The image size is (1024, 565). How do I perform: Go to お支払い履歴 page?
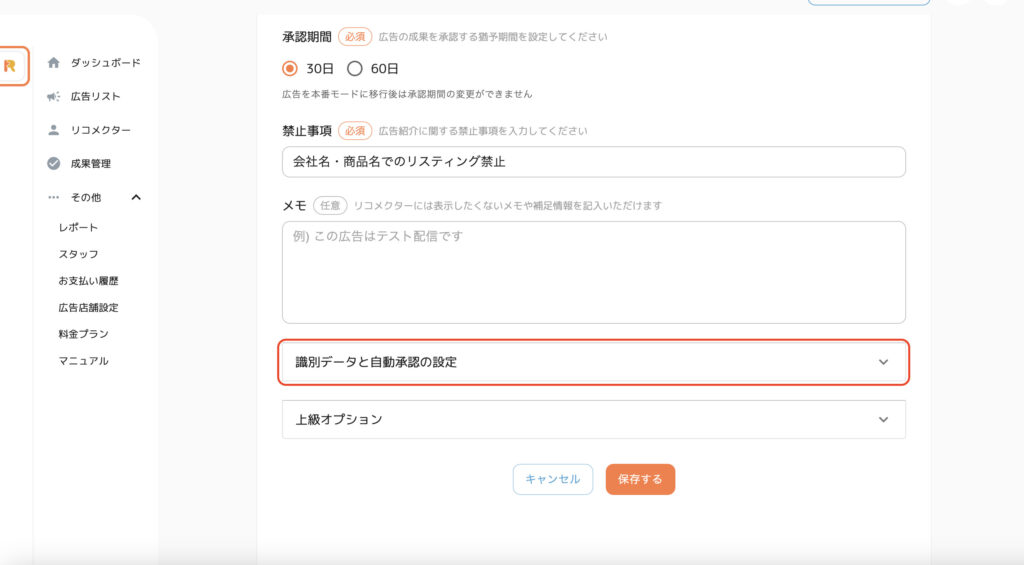[x=88, y=281]
